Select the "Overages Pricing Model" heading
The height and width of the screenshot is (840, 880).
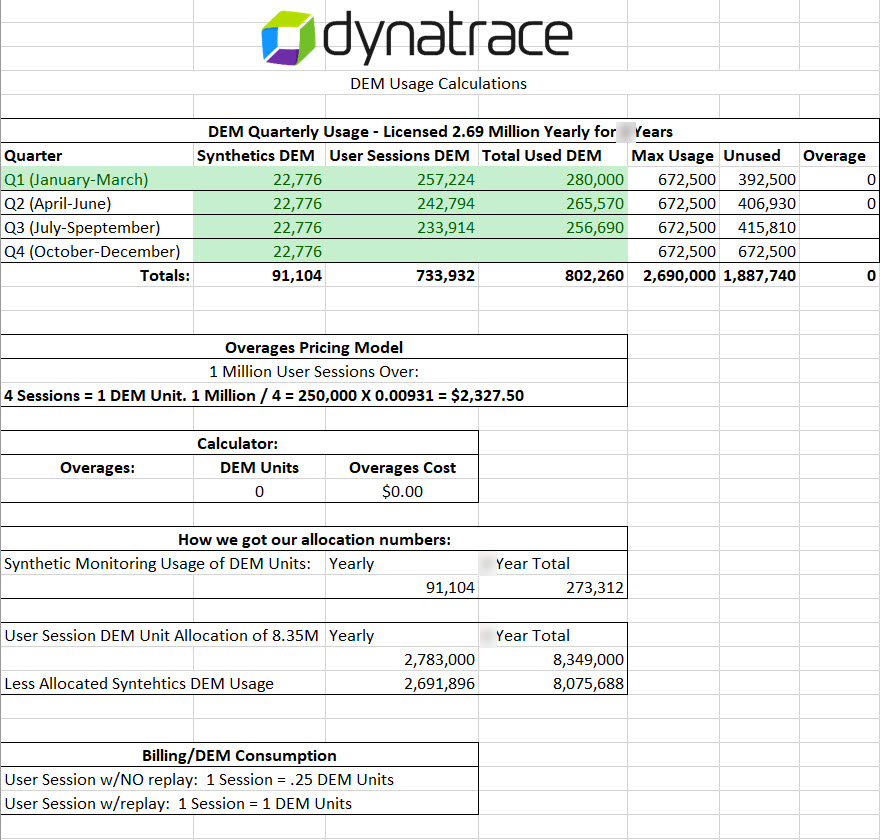pos(314,347)
